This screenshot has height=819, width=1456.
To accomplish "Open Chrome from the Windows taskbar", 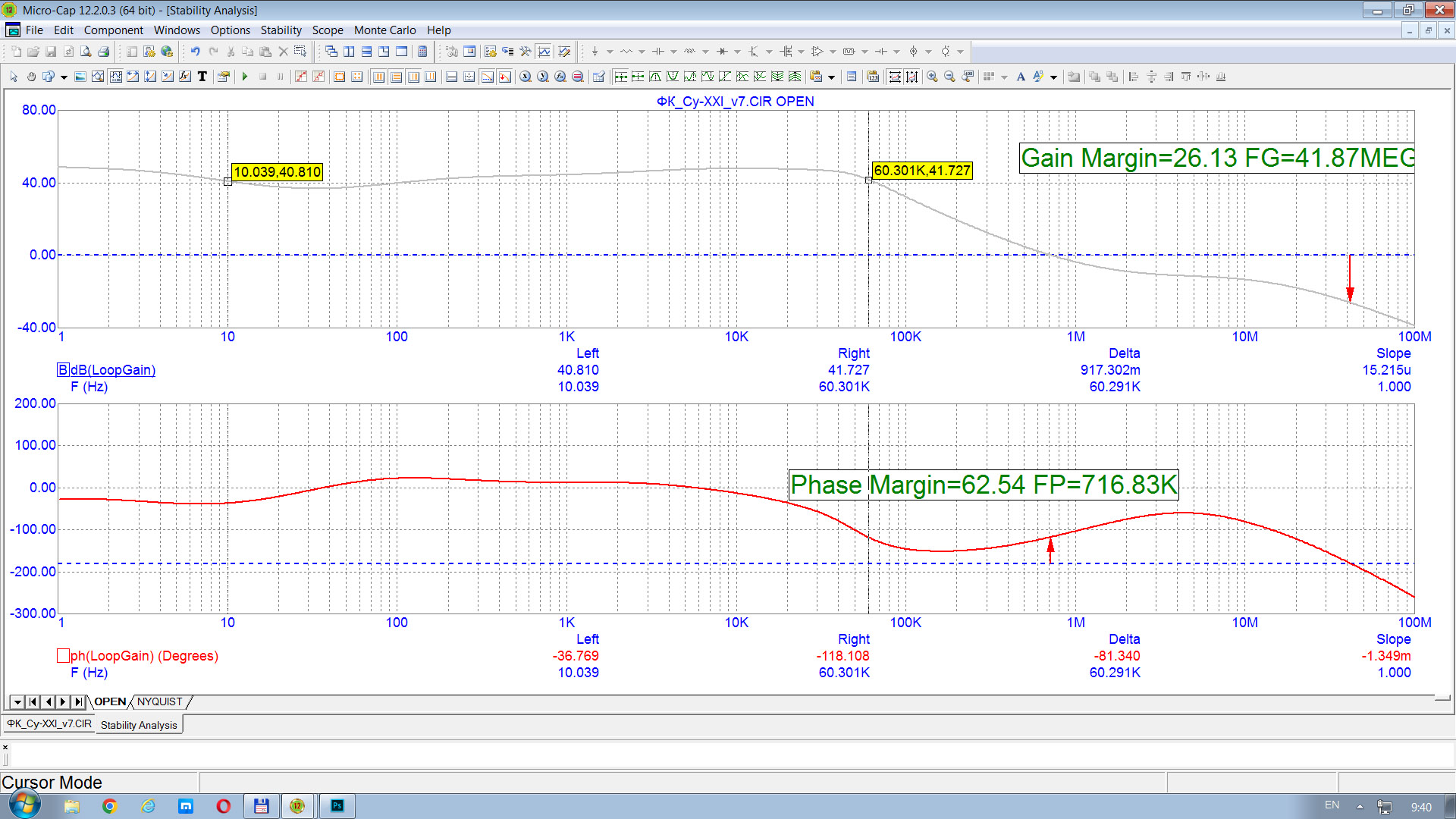I will pyautogui.click(x=109, y=806).
